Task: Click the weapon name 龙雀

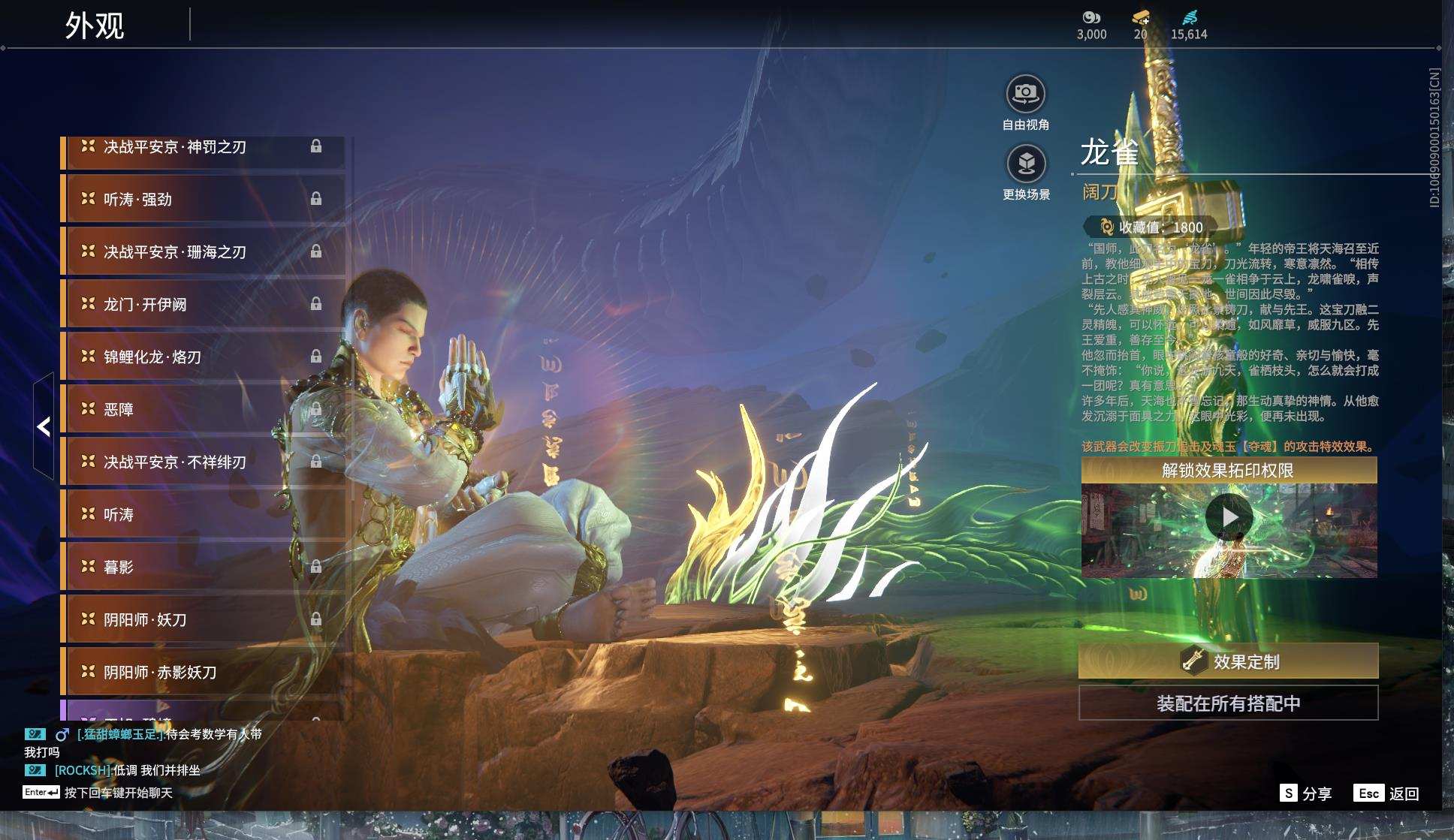Action: 1109,152
